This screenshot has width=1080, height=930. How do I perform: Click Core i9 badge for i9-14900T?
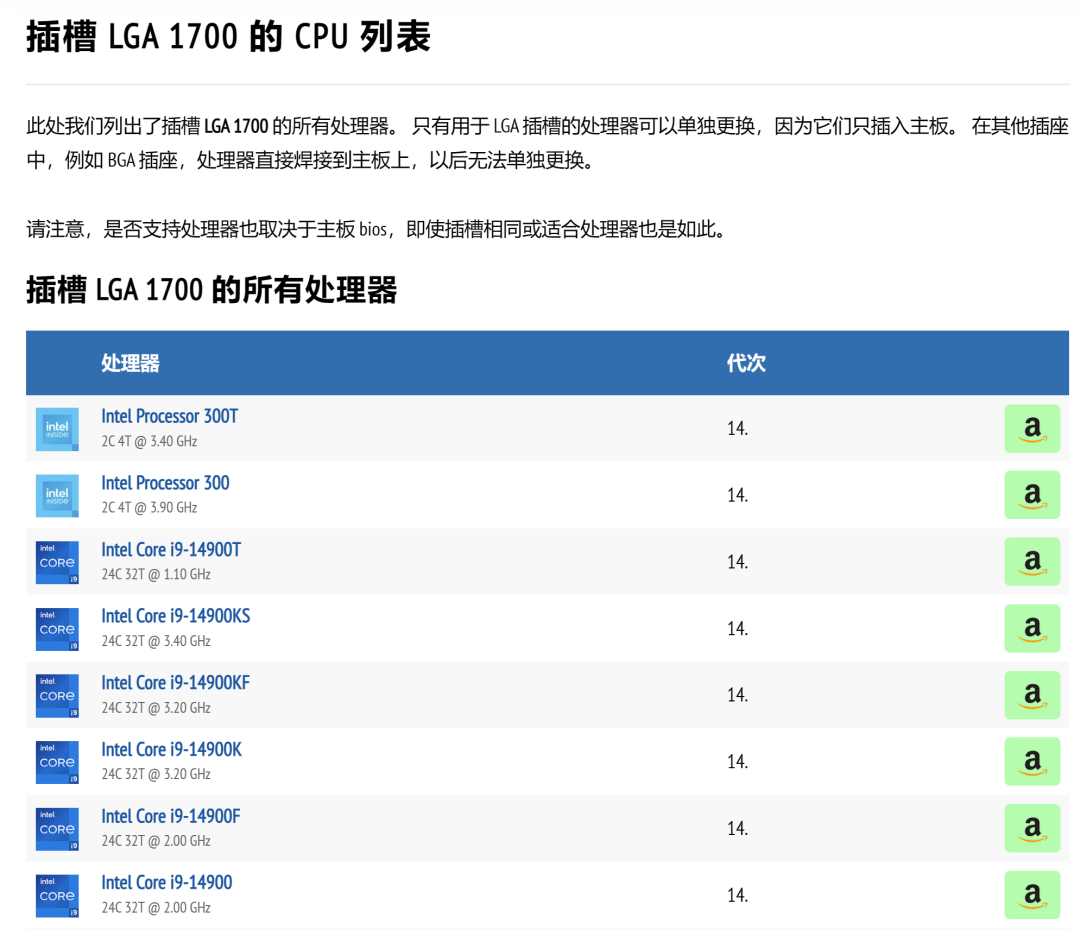(x=57, y=562)
